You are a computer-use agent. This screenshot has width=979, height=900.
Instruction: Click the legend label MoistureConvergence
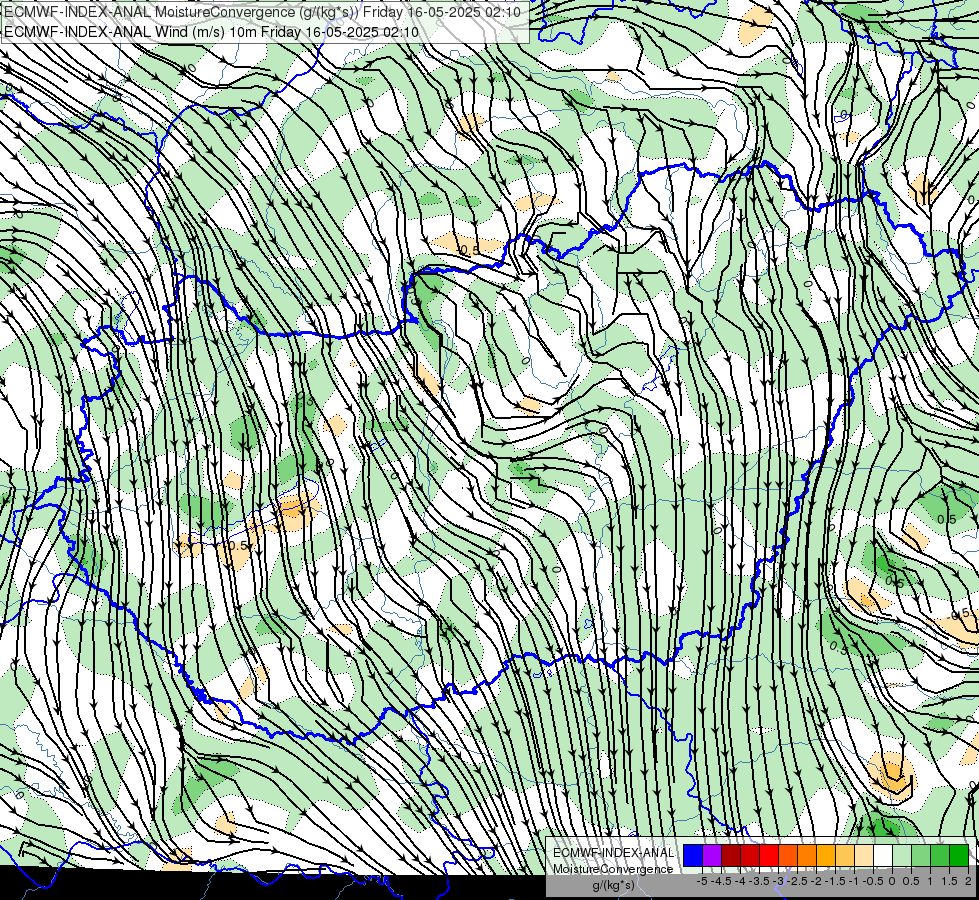[x=613, y=869]
